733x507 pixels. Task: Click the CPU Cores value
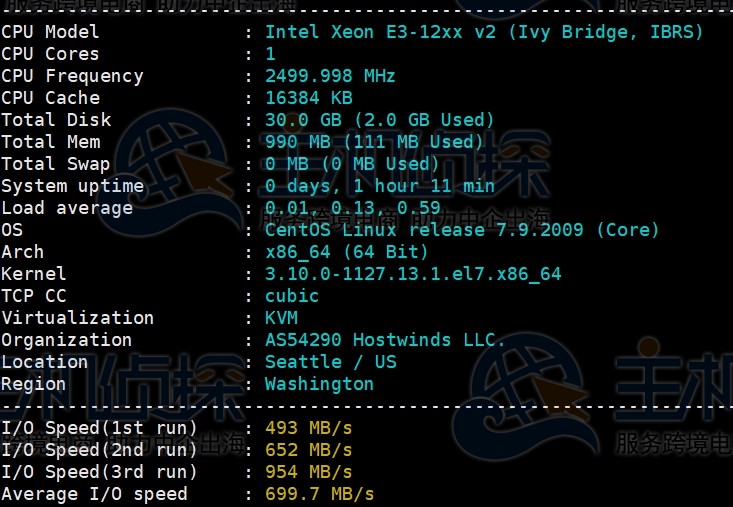click(x=270, y=54)
